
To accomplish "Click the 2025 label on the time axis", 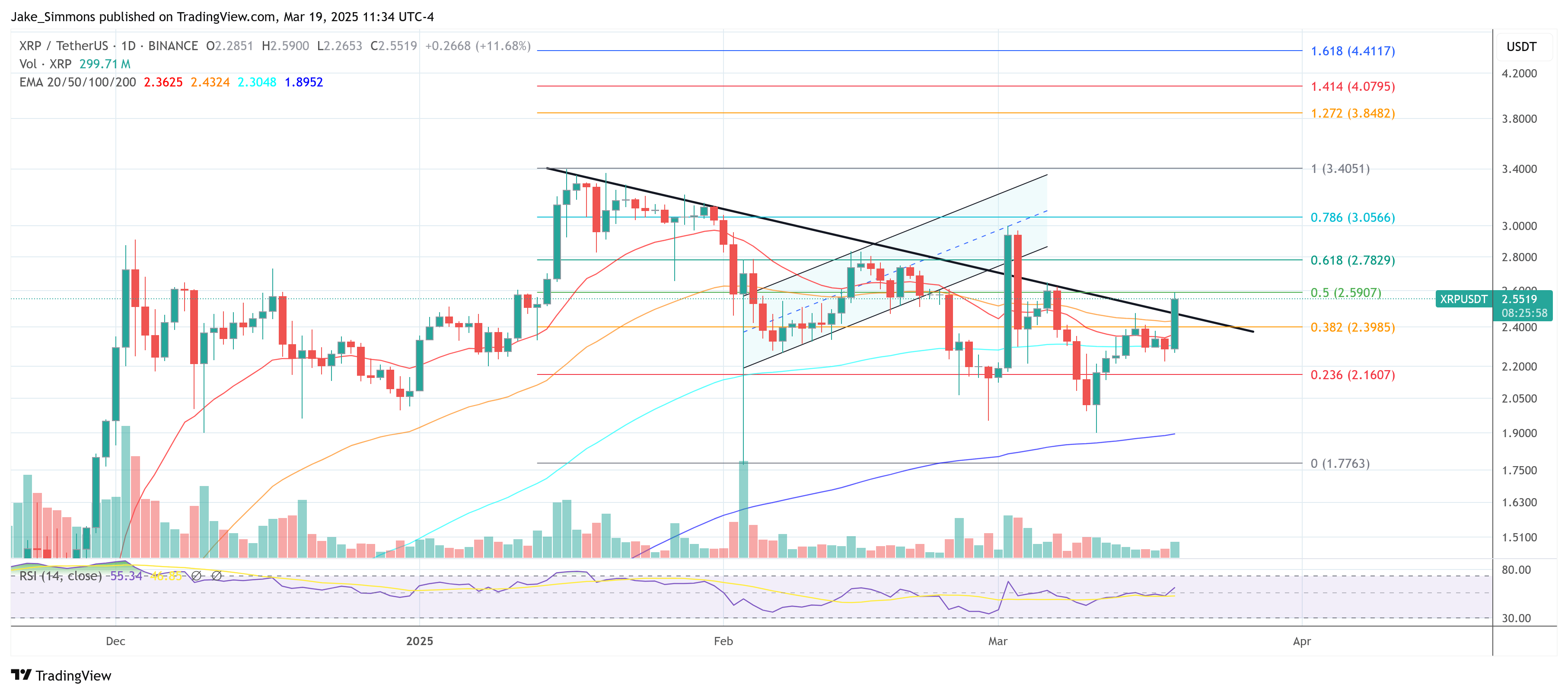I will tap(419, 641).
